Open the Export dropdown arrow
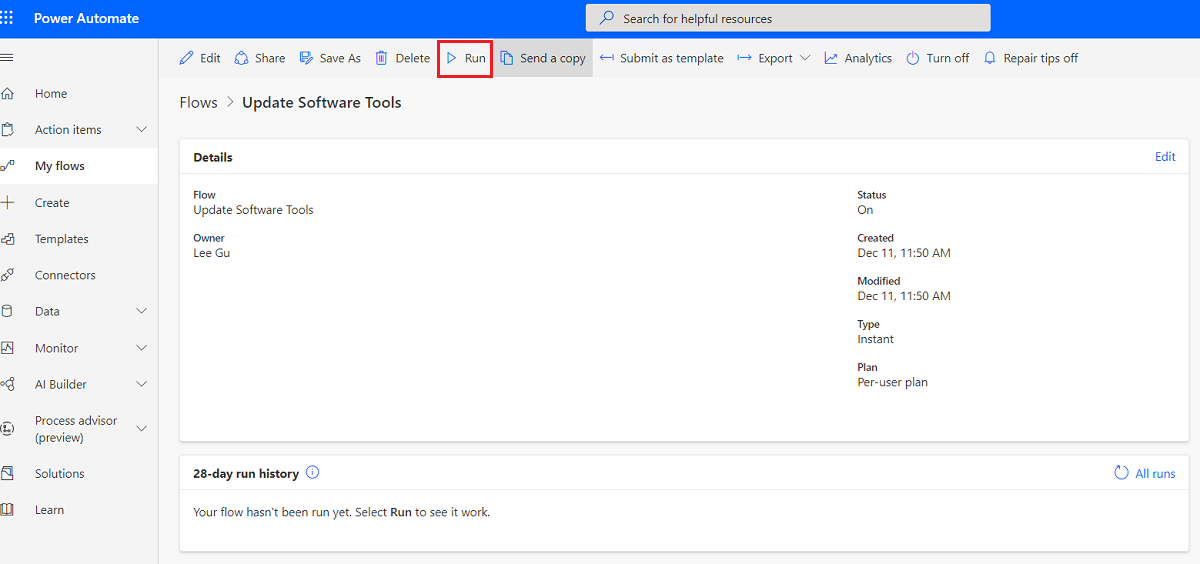 (x=805, y=58)
